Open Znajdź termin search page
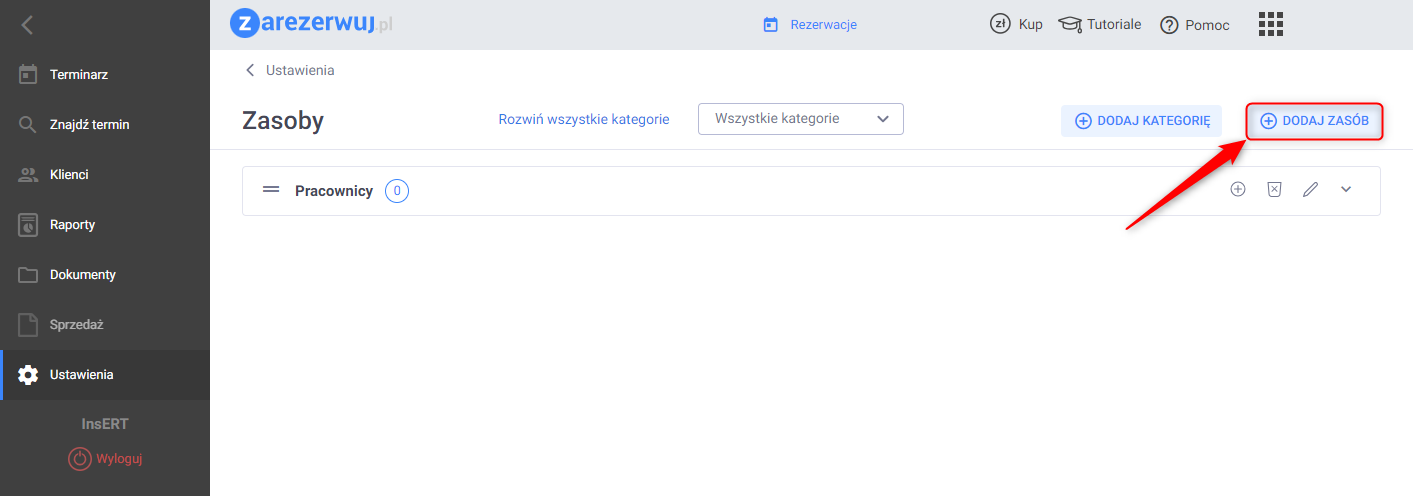This screenshot has width=1413, height=496. point(105,124)
